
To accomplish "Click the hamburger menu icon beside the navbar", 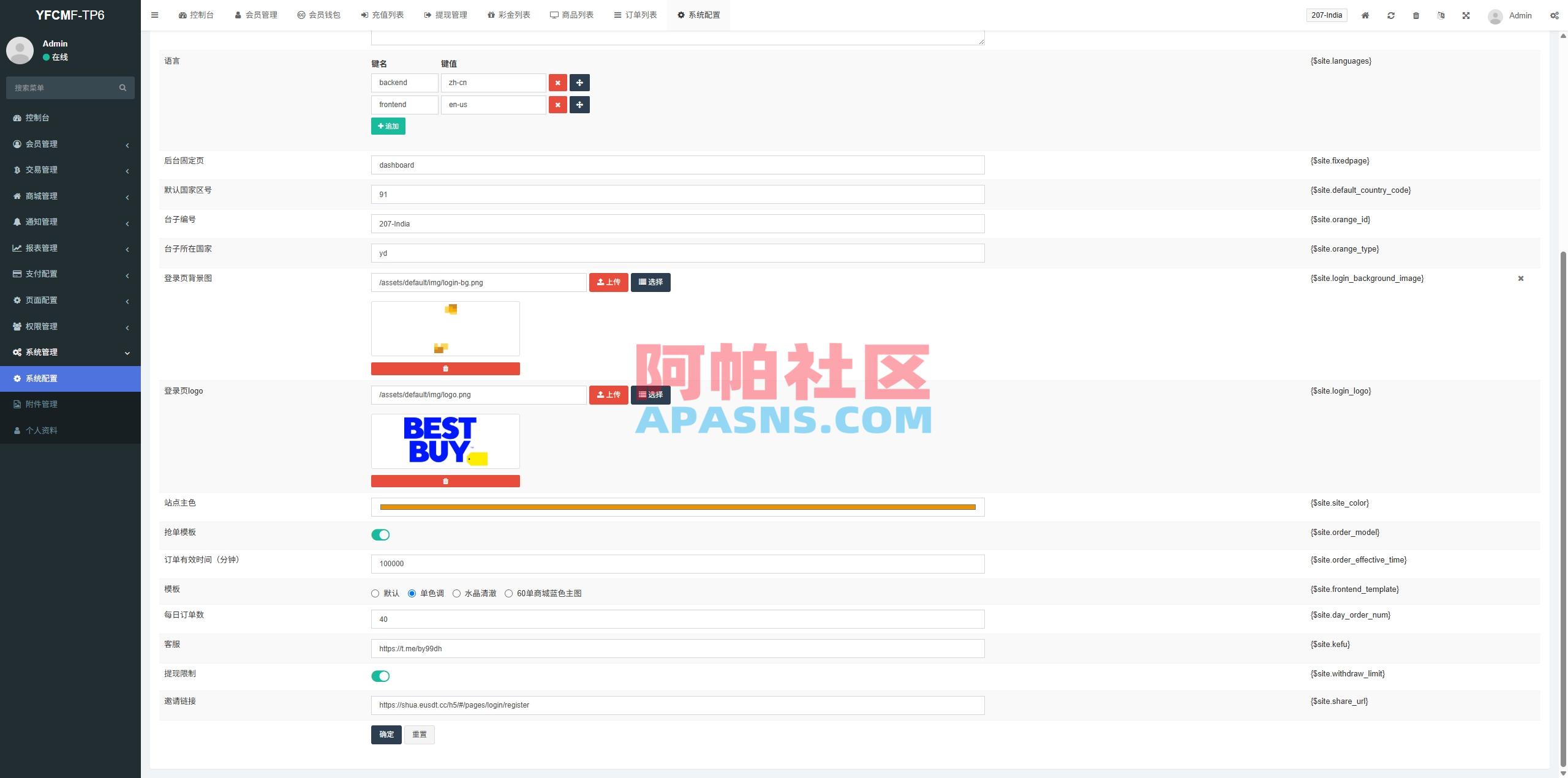I will (x=154, y=15).
